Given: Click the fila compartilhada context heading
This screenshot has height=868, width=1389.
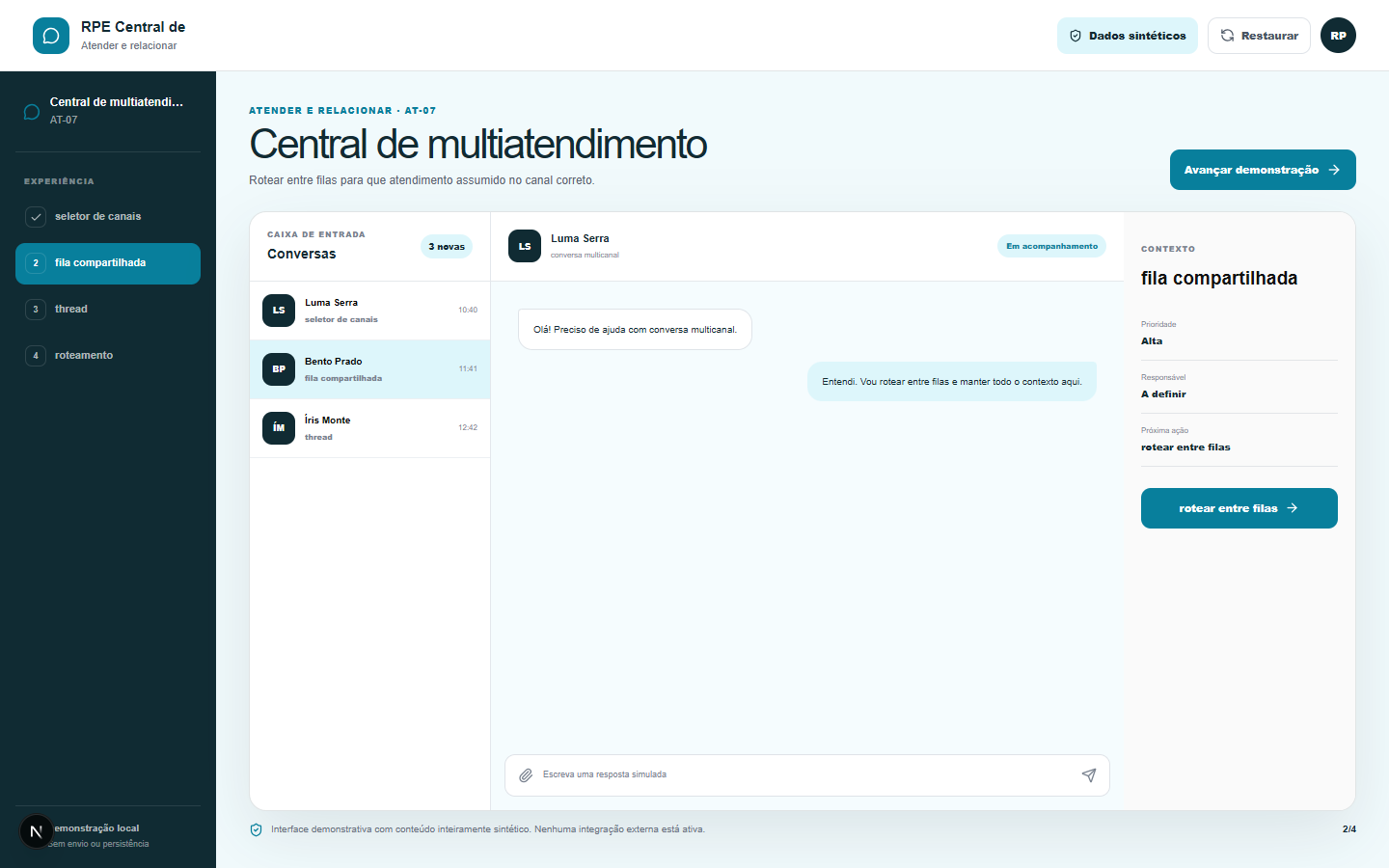Looking at the screenshot, I should click(x=1219, y=279).
